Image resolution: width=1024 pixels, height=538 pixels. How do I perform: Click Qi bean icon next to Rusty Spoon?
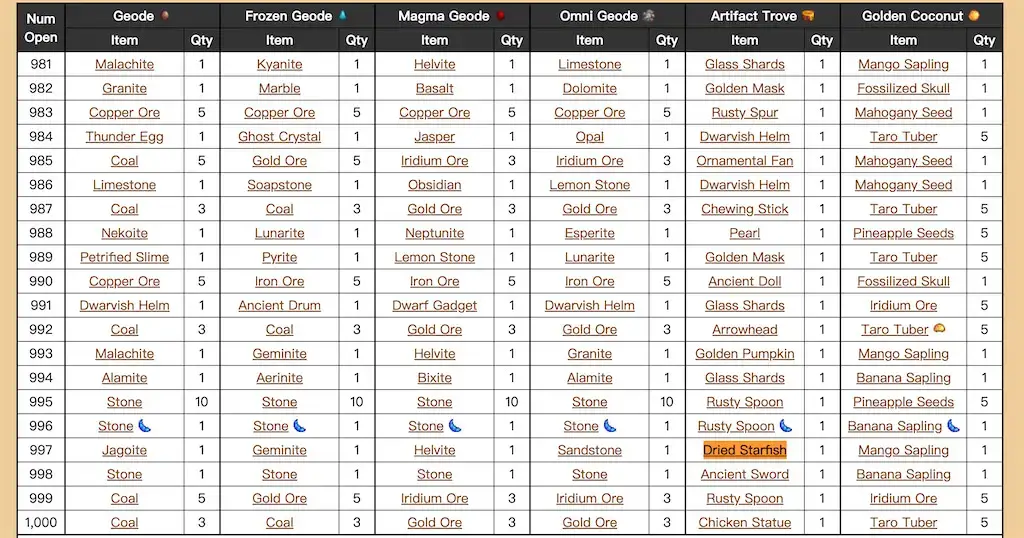(x=786, y=426)
